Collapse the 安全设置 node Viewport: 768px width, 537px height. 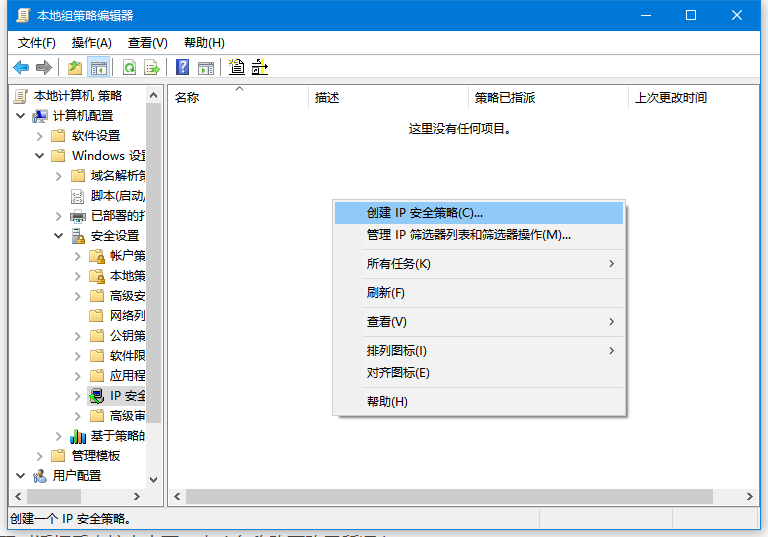coord(59,236)
